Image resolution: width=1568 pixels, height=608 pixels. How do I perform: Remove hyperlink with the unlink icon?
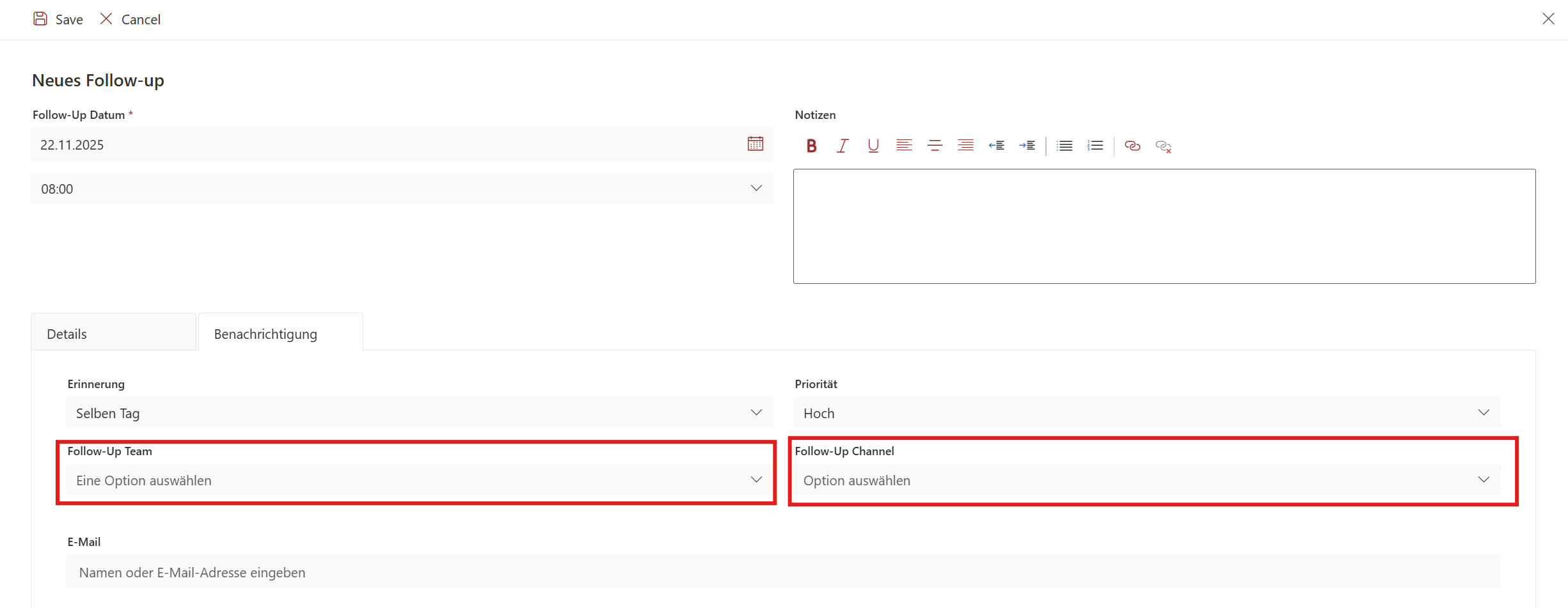(x=1163, y=146)
